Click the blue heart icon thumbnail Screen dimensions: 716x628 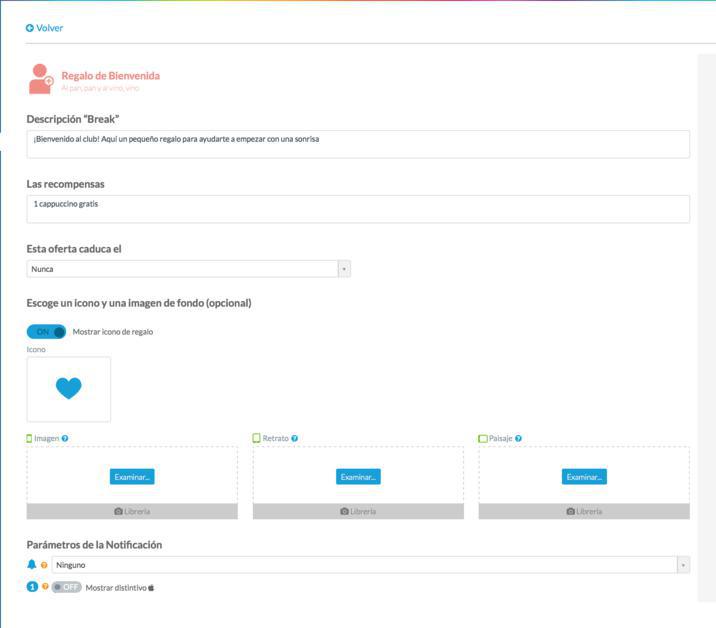tap(68, 389)
